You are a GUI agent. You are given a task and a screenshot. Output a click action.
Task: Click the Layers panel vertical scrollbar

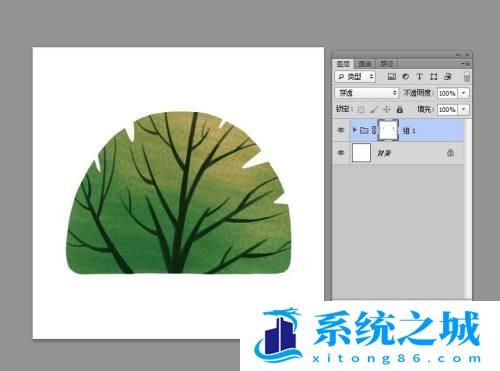point(467,208)
